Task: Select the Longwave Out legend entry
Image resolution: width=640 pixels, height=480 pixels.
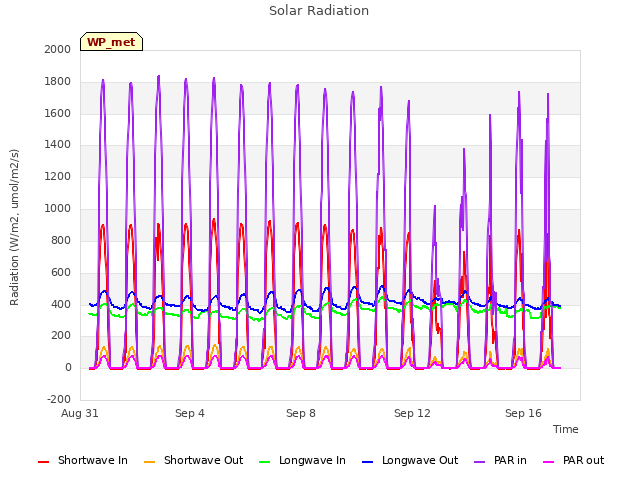Action: 410,460
